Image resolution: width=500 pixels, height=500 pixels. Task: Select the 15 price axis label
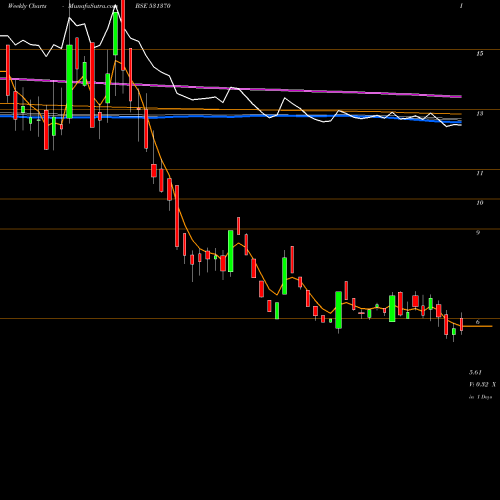(x=479, y=54)
